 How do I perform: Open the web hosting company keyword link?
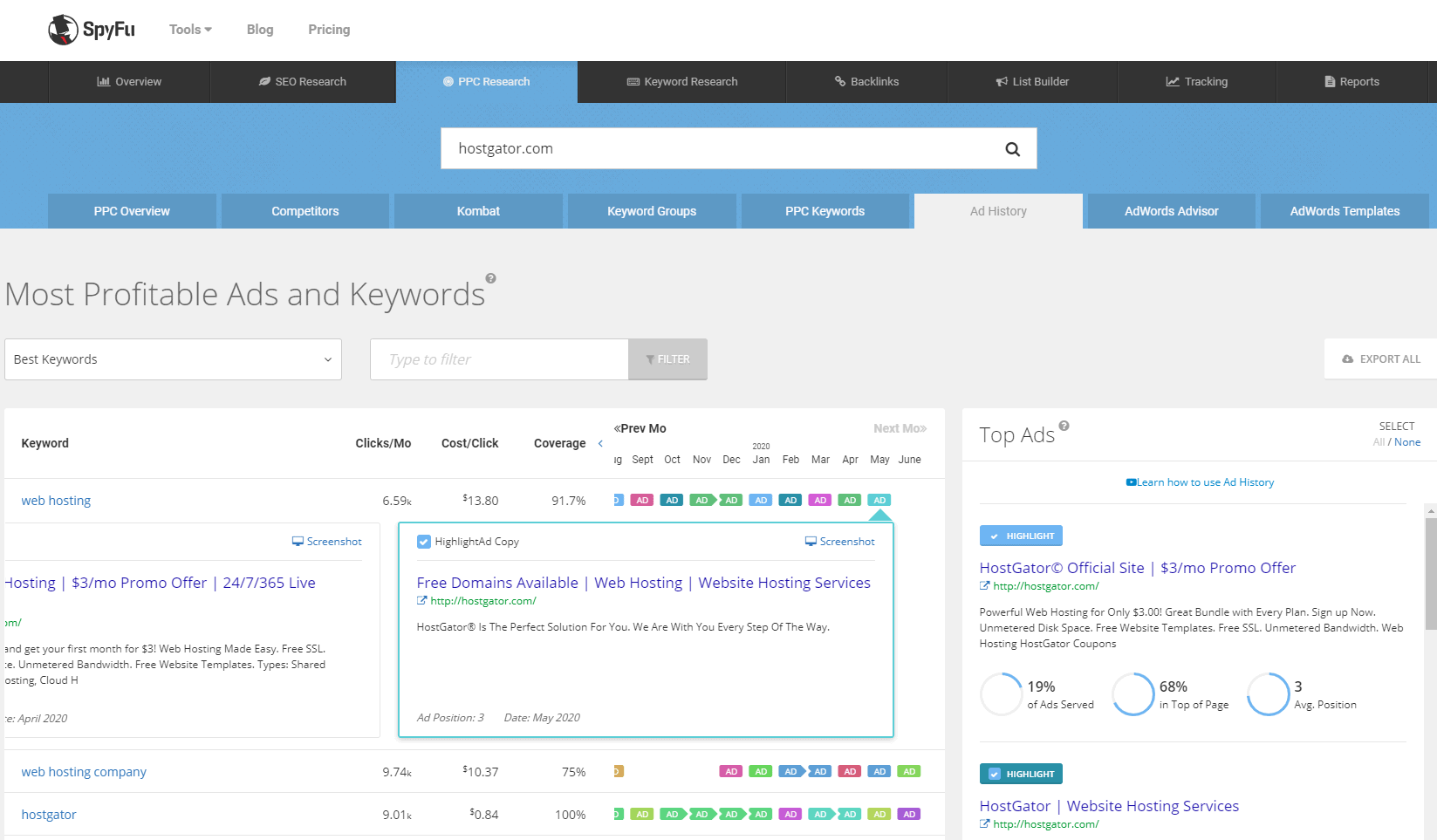tap(84, 772)
